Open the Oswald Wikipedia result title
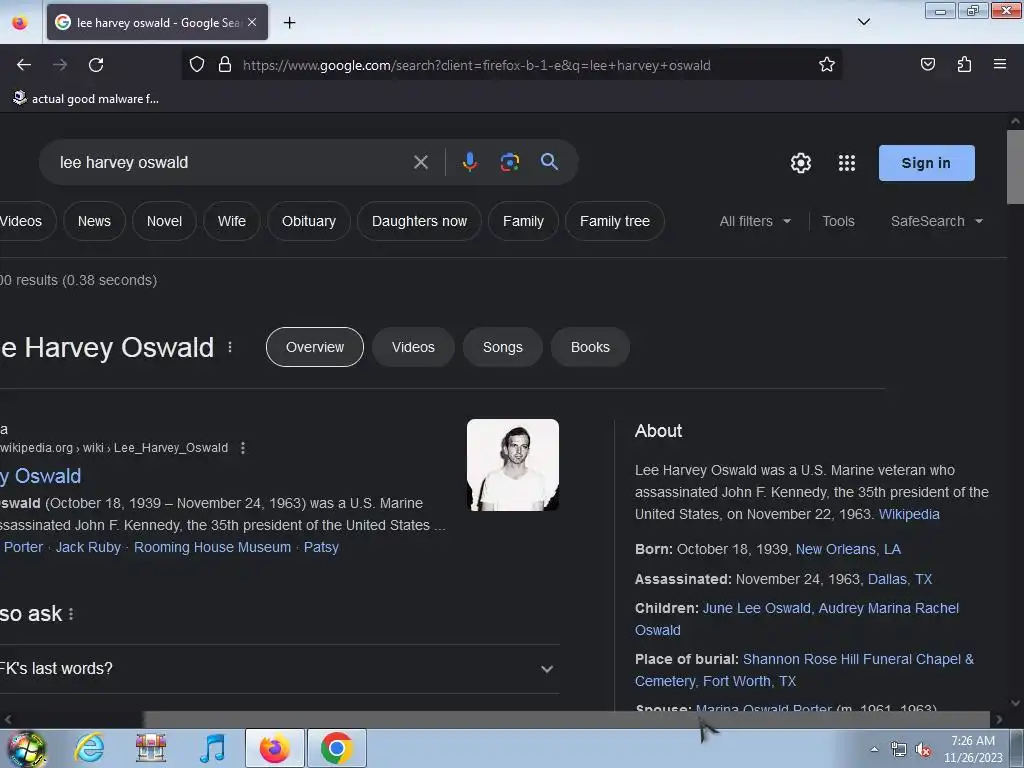1024x768 pixels. pyautogui.click(x=40, y=476)
